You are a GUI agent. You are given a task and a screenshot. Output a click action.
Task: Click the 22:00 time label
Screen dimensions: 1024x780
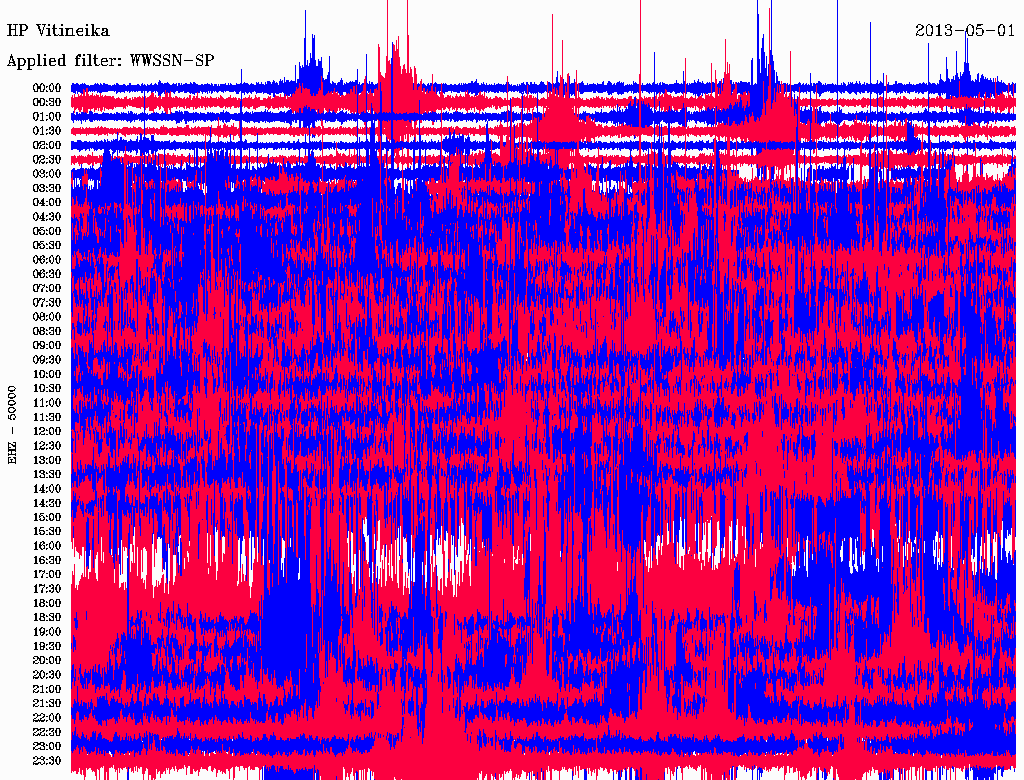pyautogui.click(x=47, y=718)
